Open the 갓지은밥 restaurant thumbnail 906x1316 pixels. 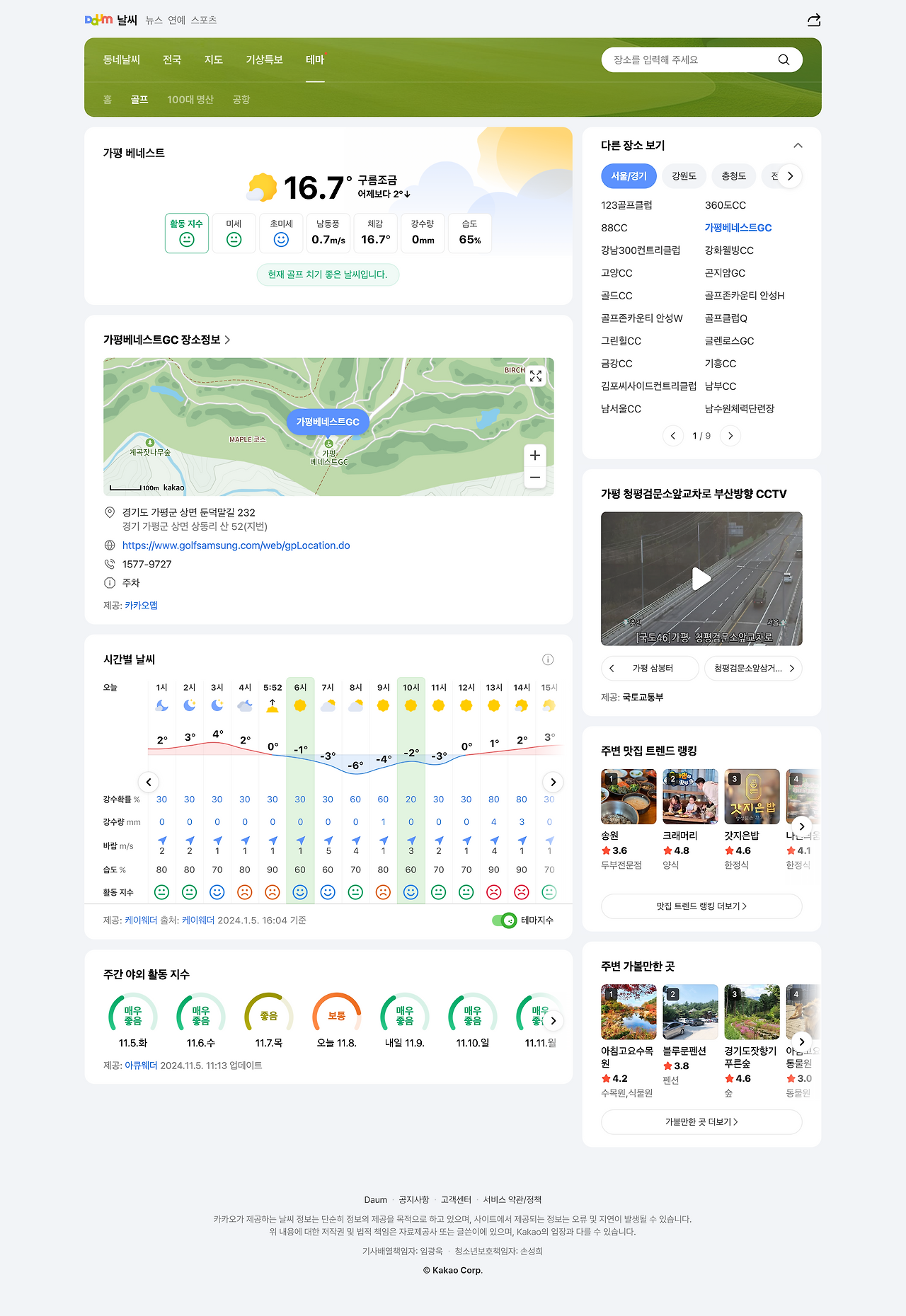752,797
